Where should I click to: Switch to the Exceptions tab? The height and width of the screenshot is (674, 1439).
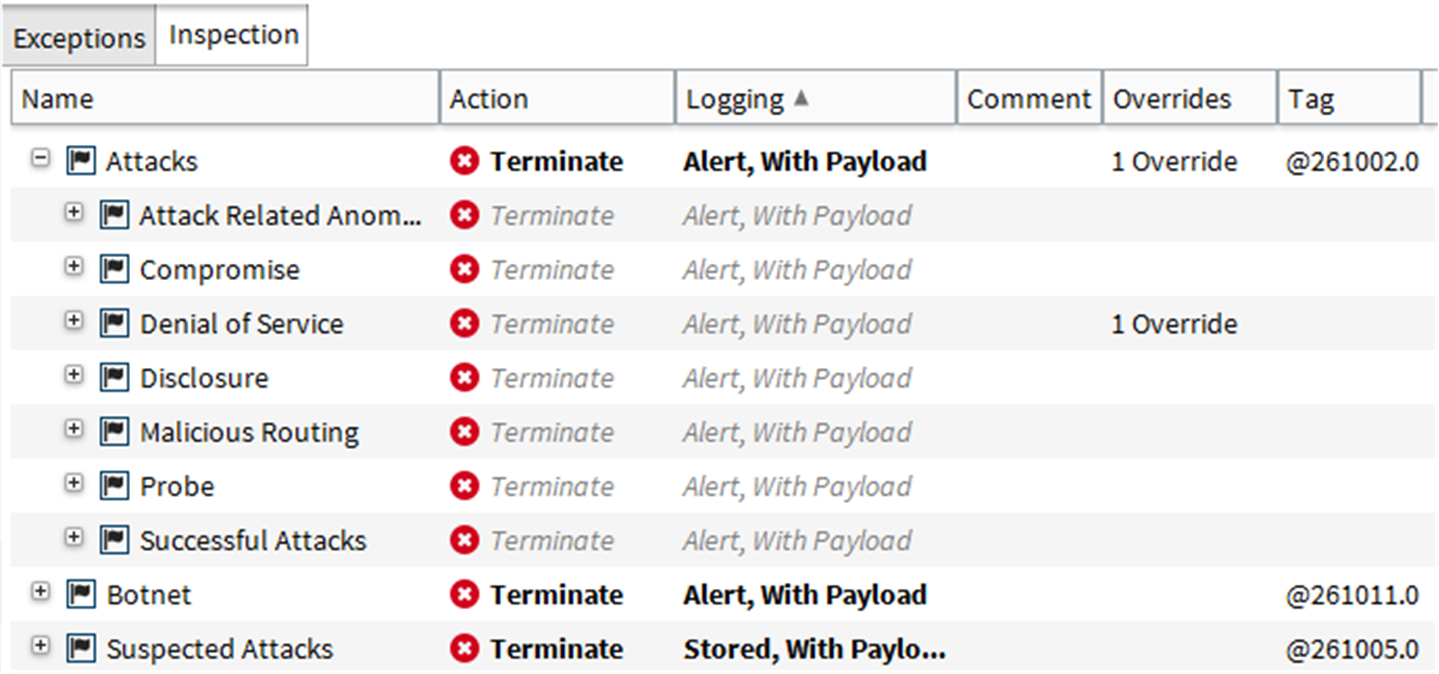click(79, 39)
